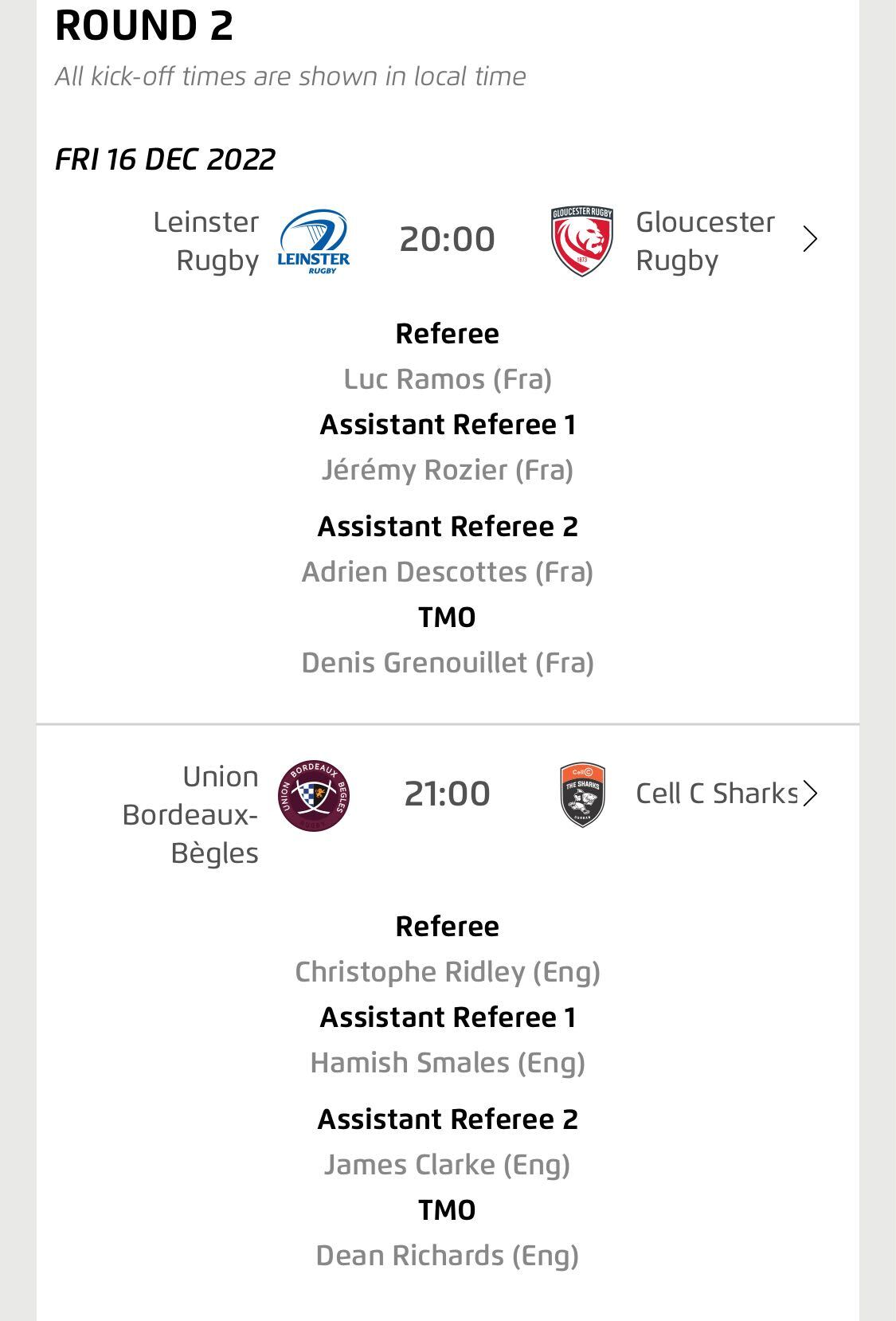
Task: Click TMO name Dean Richards (Eng)
Action: [448, 1256]
